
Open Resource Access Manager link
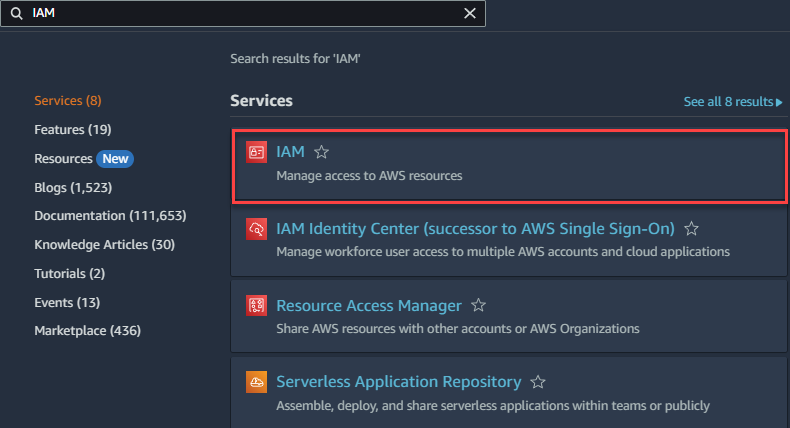point(369,305)
